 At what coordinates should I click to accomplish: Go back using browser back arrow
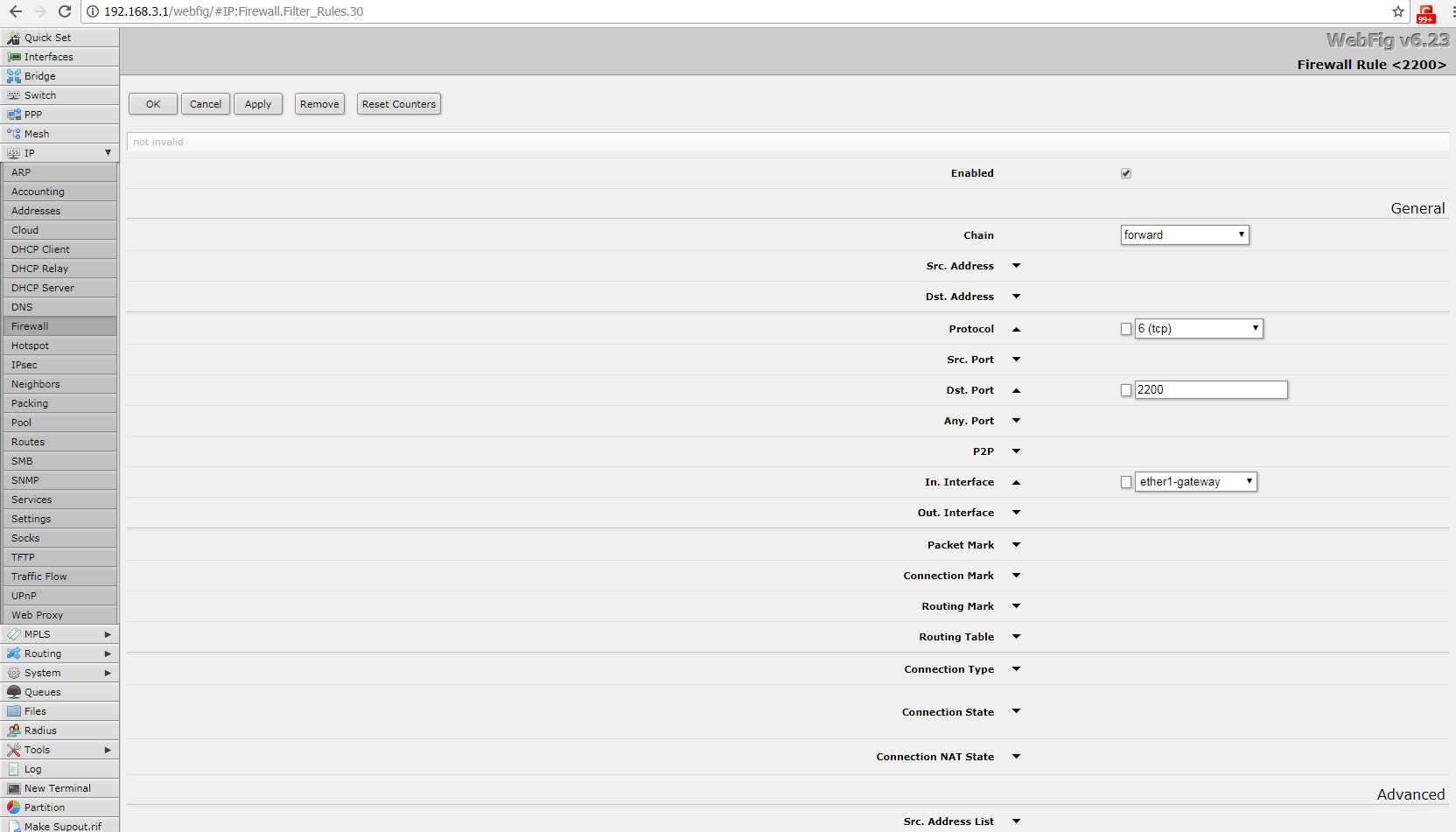click(15, 11)
